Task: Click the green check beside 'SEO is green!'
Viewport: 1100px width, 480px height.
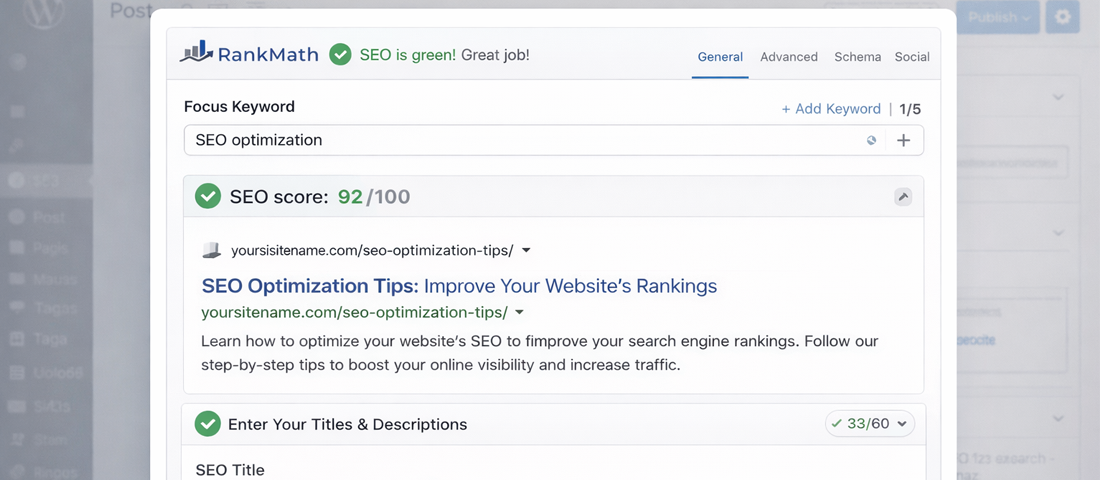Action: 340,54
